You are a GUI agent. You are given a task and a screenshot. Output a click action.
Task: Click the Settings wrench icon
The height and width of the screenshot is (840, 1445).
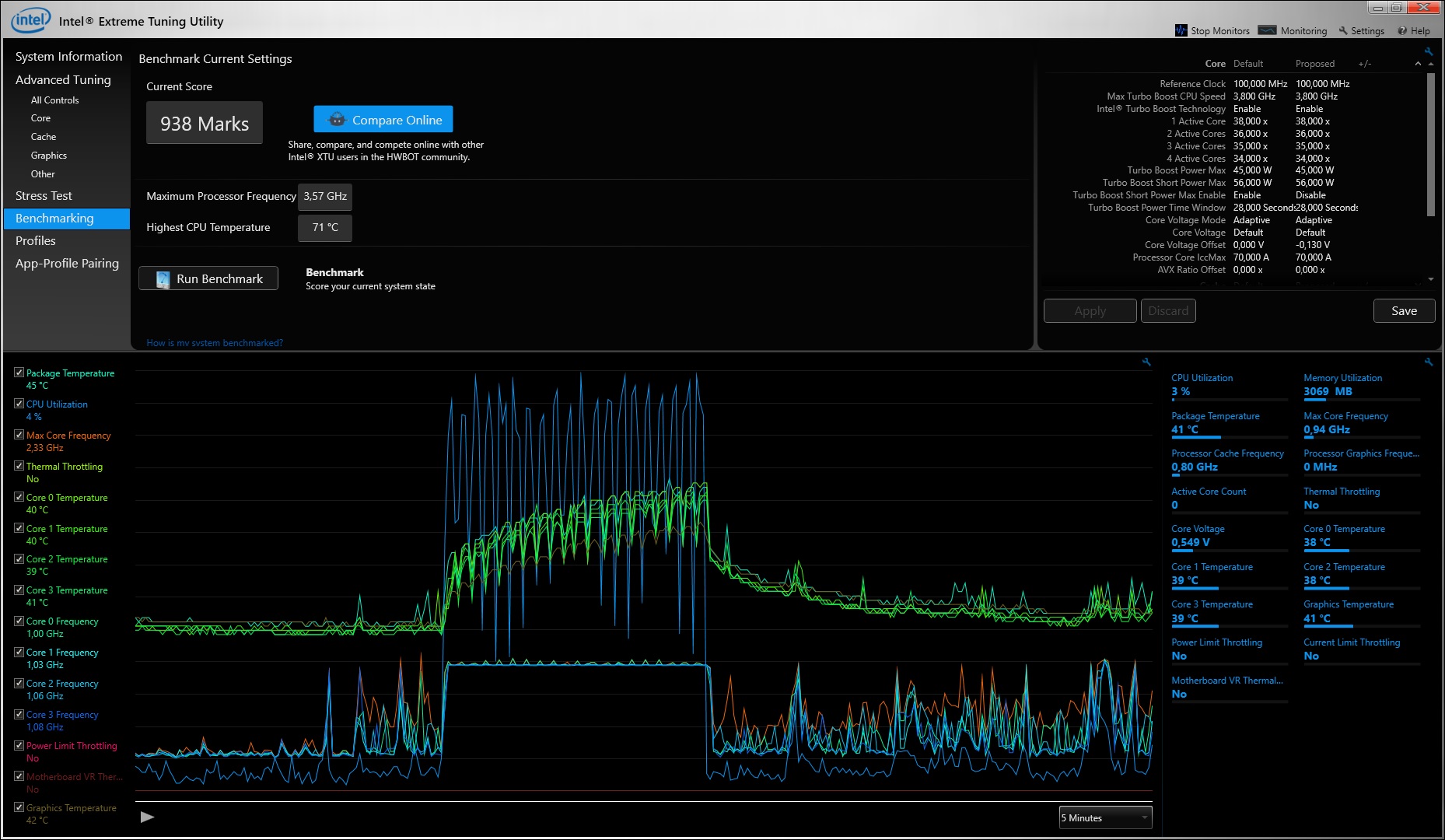pos(1343,31)
